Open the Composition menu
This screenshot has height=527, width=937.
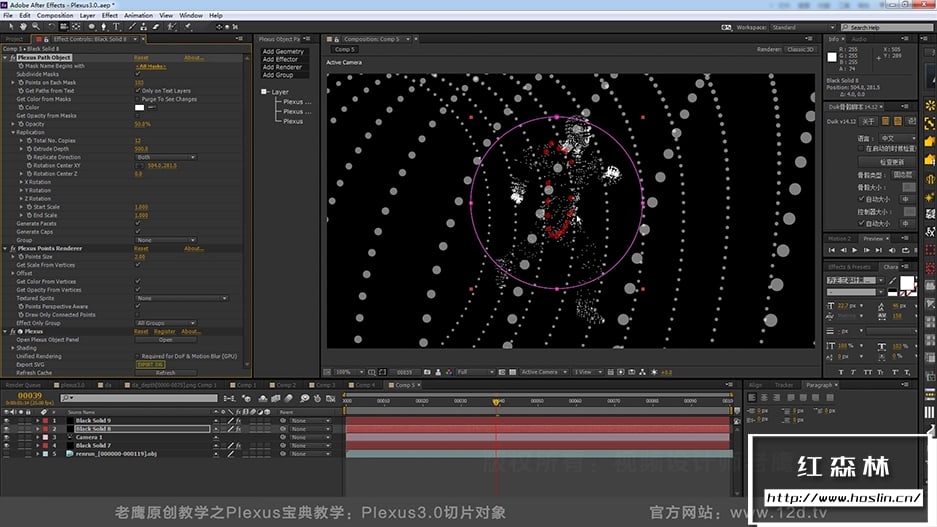click(x=55, y=16)
